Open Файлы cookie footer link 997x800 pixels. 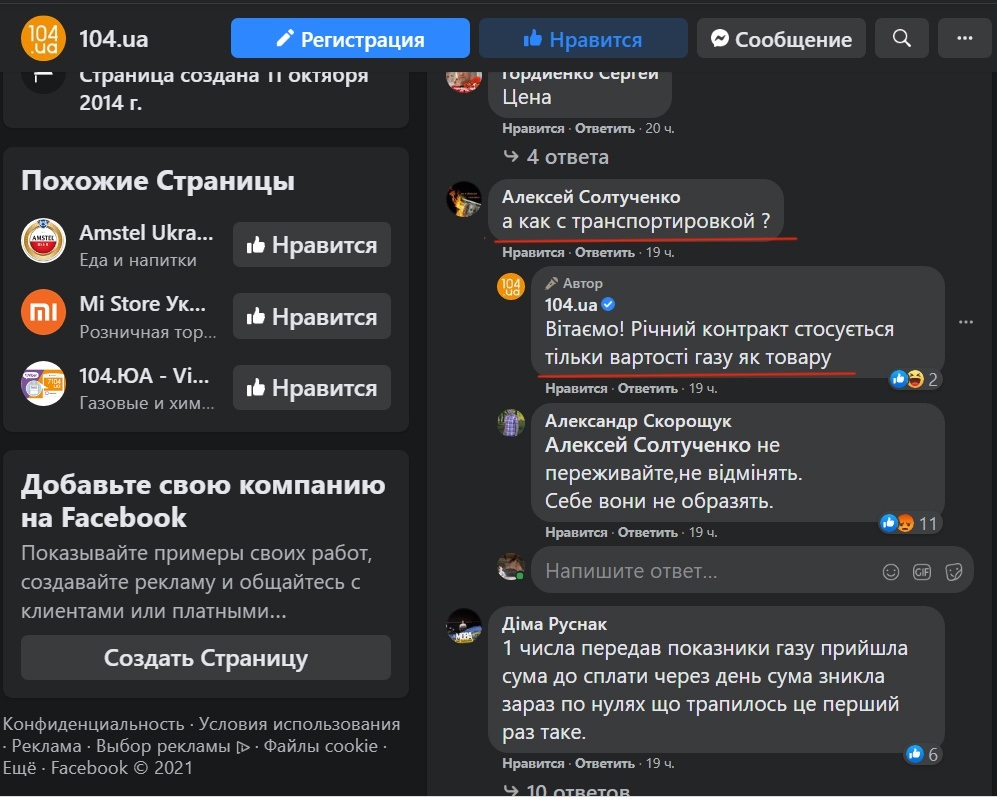pyautogui.click(x=321, y=746)
